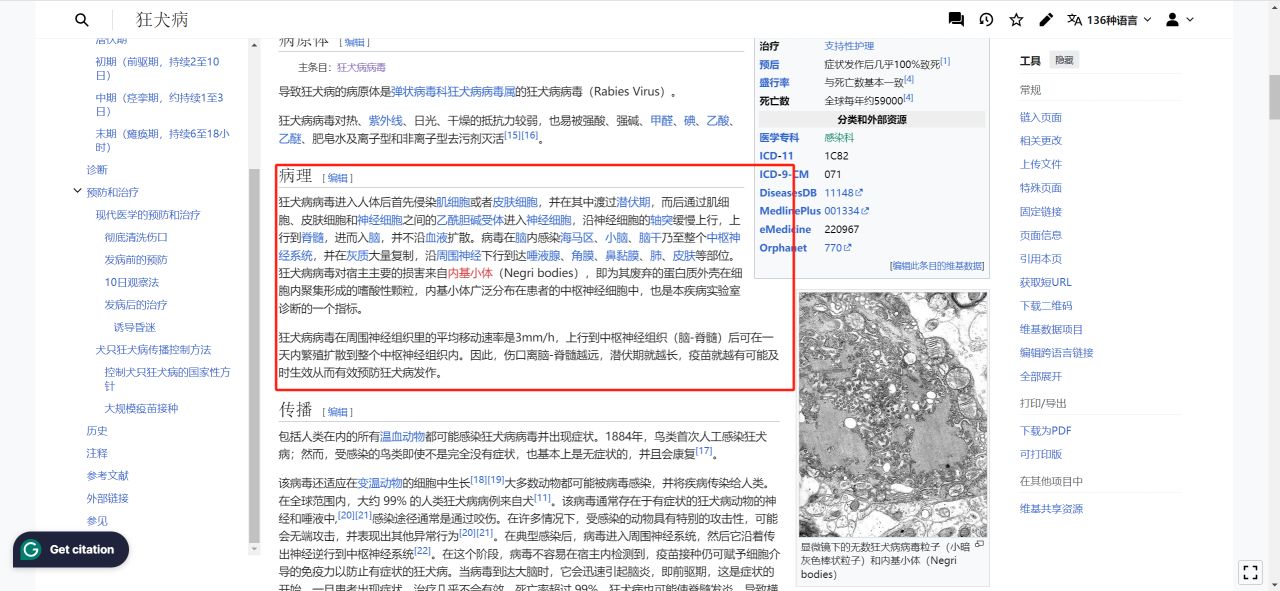Jump to 参考文献 in contents sidebar
1280x591 pixels.
107,476
